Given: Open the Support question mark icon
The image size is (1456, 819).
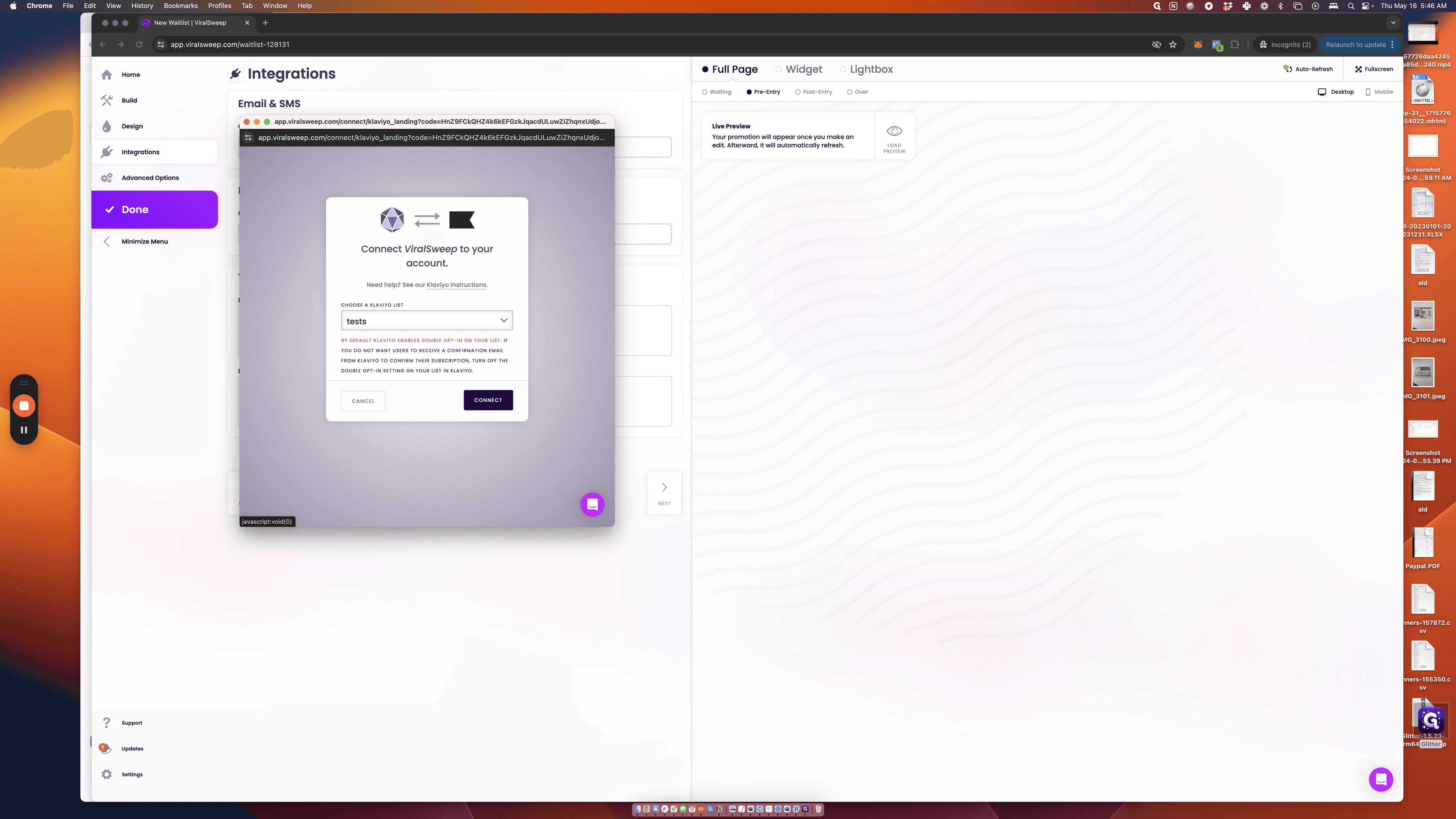Looking at the screenshot, I should coord(106,722).
